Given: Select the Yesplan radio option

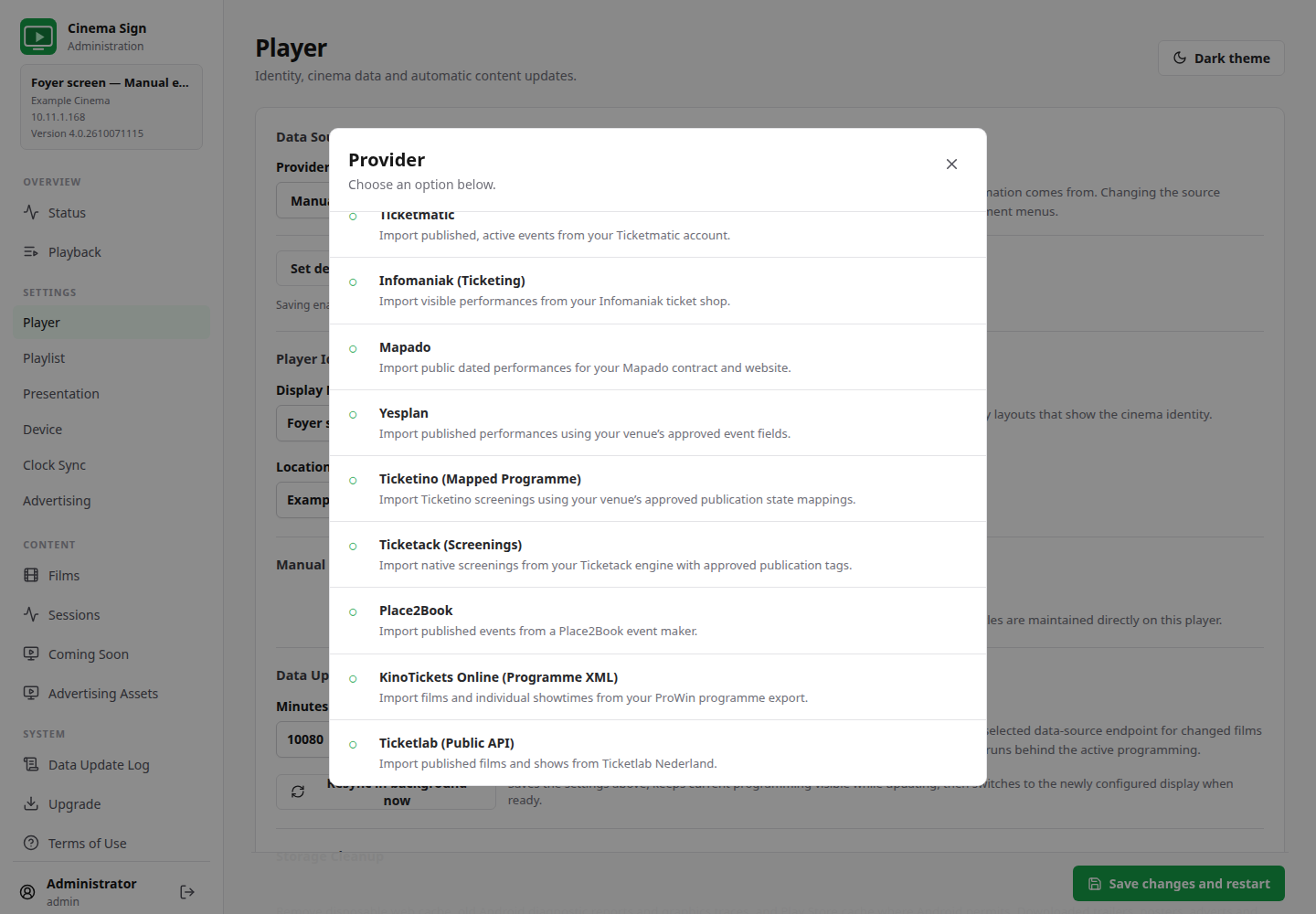Looking at the screenshot, I should (353, 415).
